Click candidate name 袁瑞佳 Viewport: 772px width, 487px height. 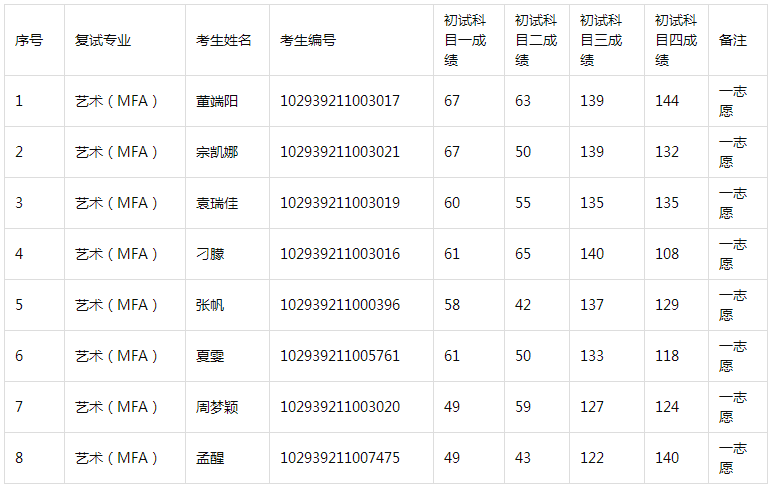point(217,203)
